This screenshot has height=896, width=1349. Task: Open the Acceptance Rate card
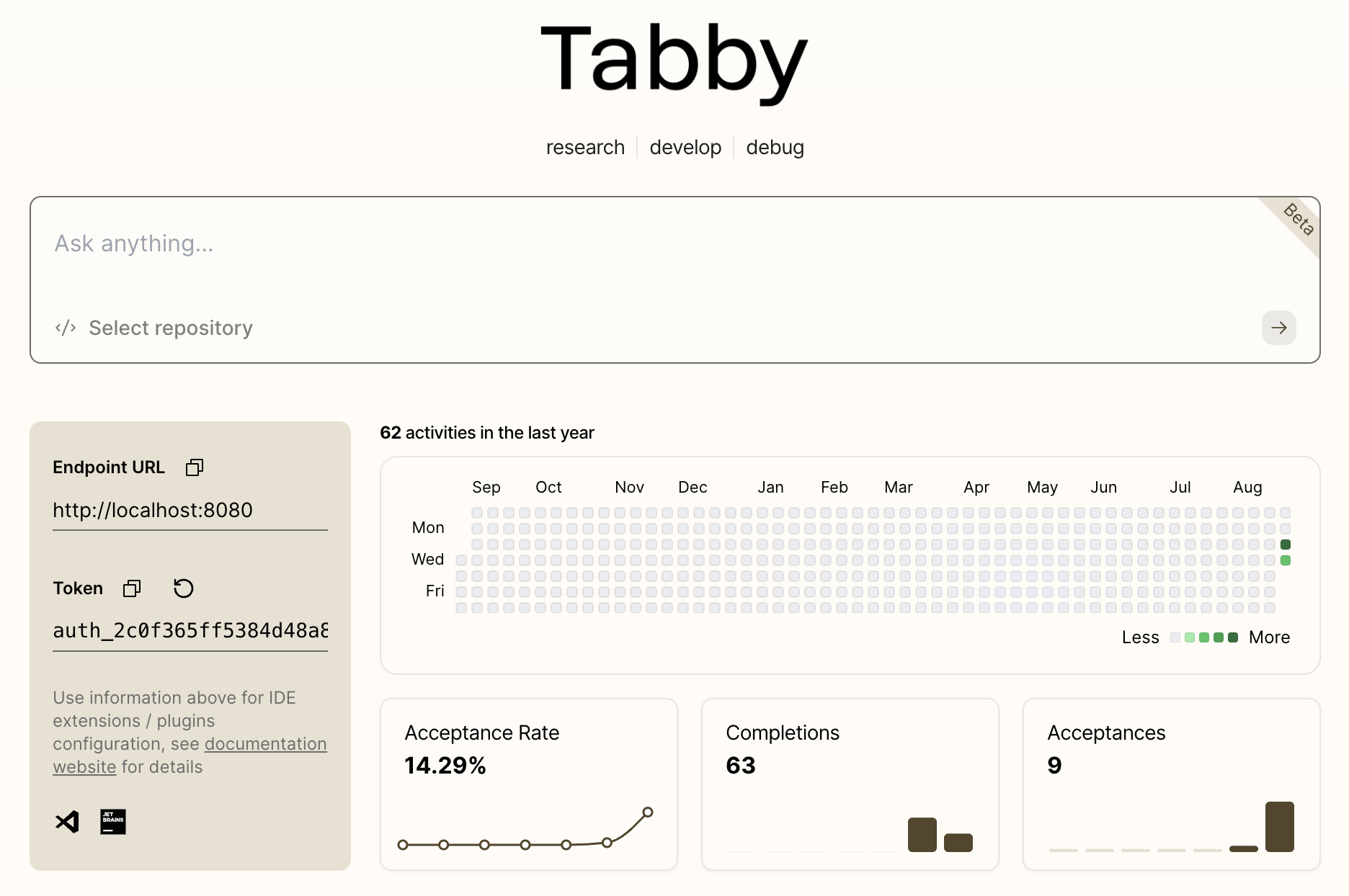[528, 749]
